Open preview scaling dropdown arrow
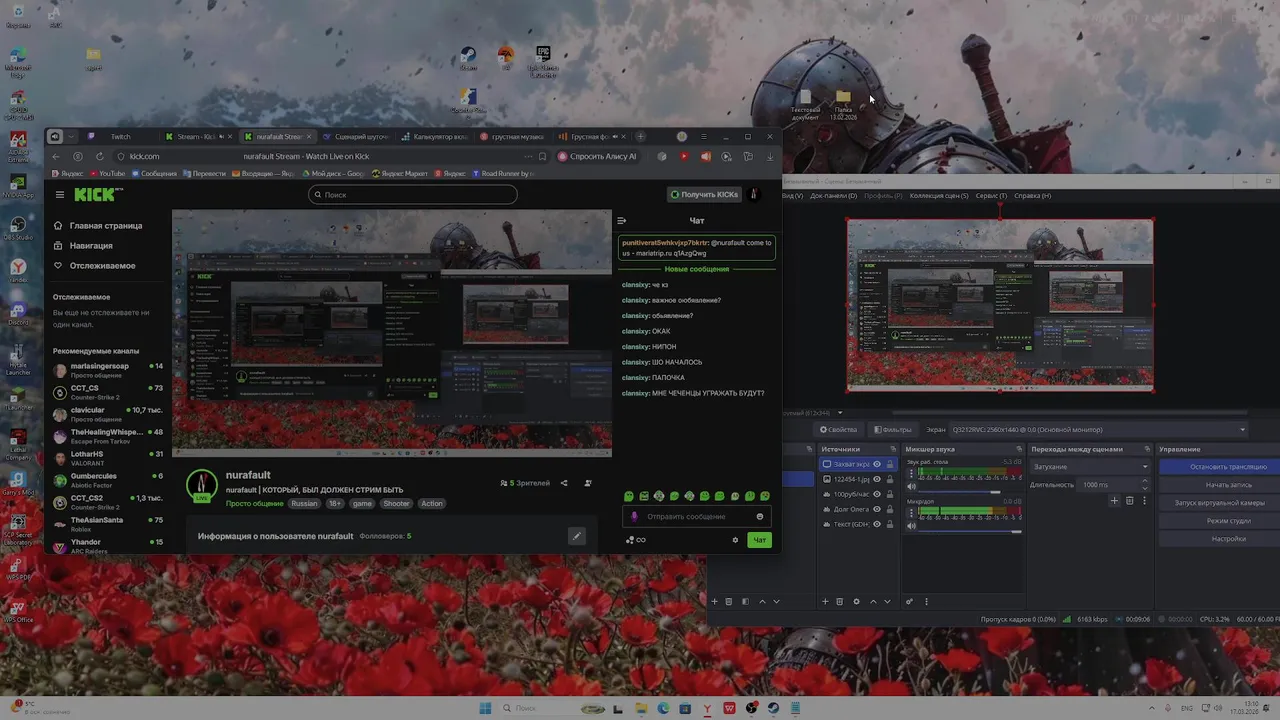Screen dimensions: 1280x720 pos(840,412)
